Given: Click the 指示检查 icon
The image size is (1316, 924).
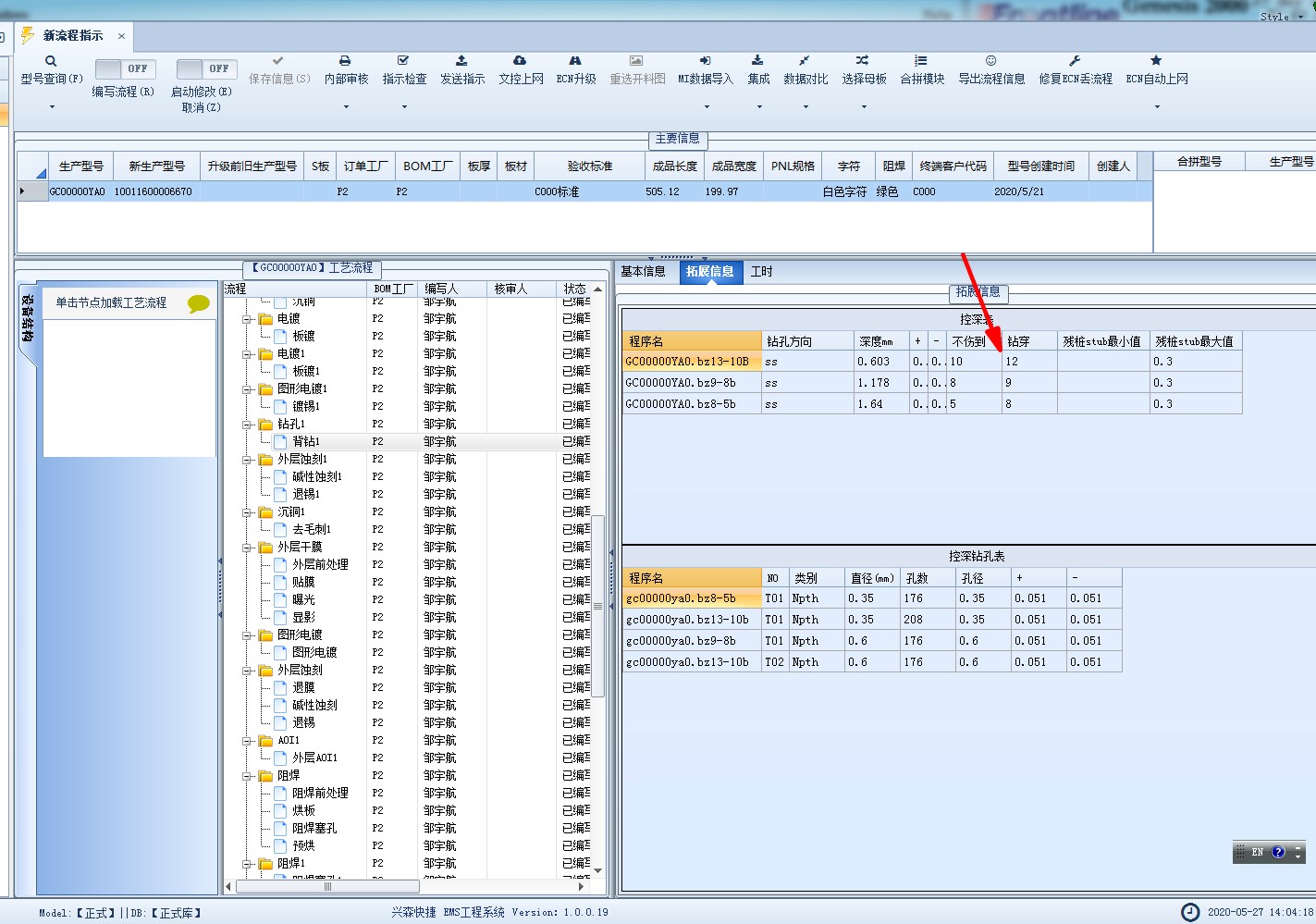Looking at the screenshot, I should pos(403,61).
